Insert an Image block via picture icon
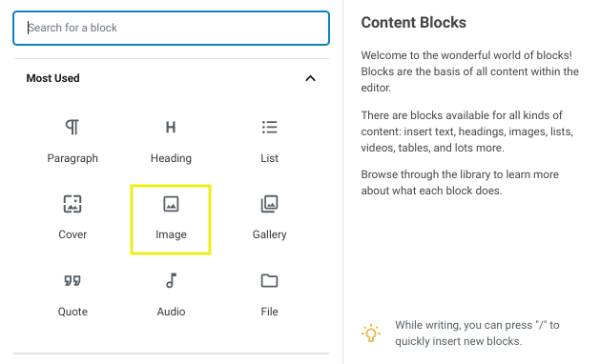Viewport: 600px width, 364px height. click(x=171, y=204)
